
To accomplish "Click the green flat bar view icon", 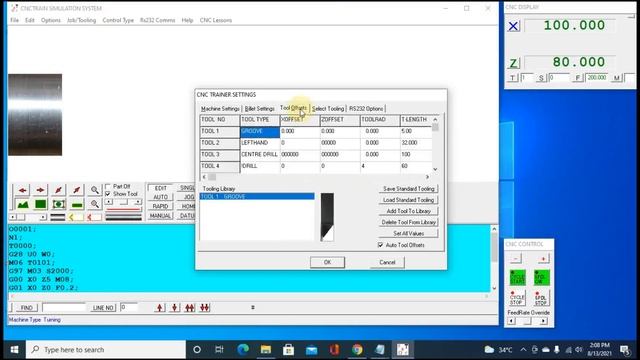I will click(77, 204).
